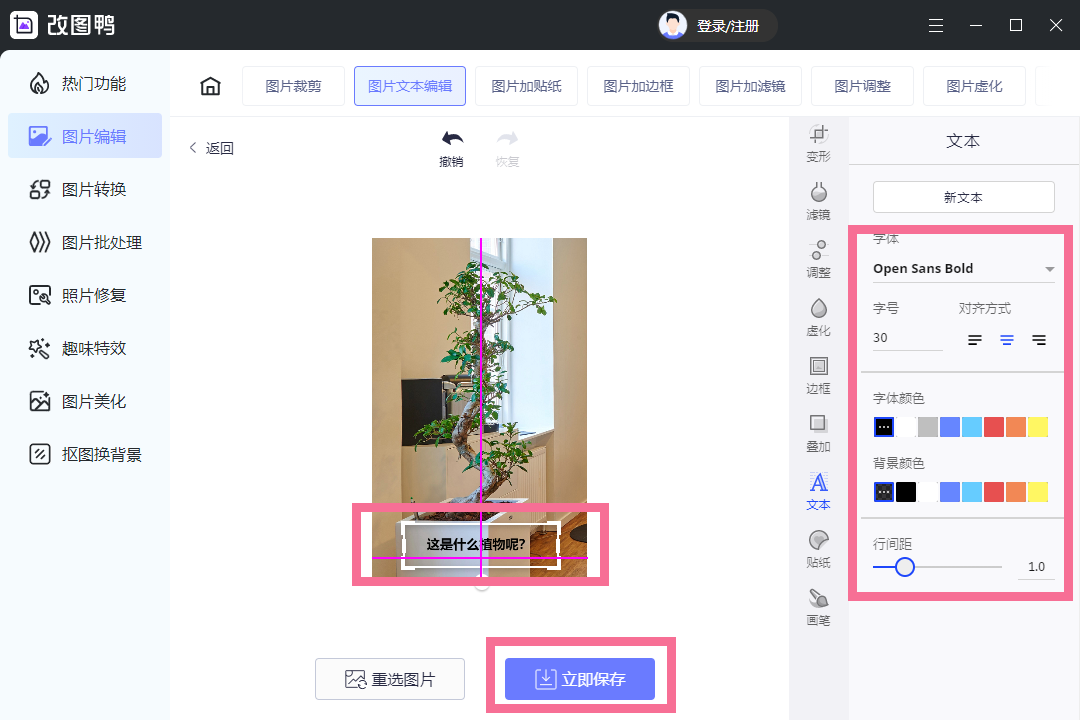This screenshot has width=1080, height=720.
Task: Open 图片美化 in the sidebar
Action: pos(85,402)
